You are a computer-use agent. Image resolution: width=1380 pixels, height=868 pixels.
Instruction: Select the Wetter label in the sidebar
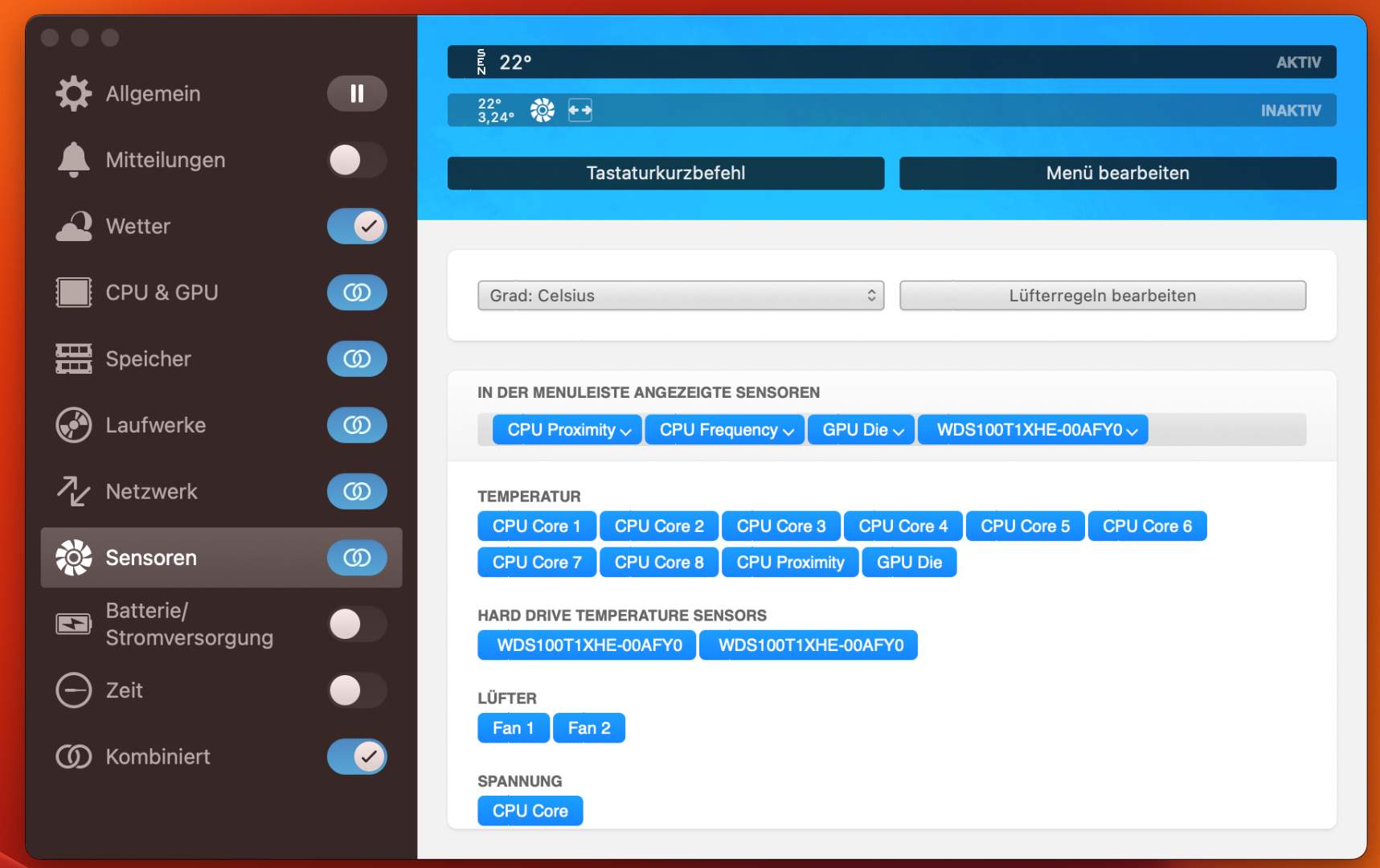point(138,226)
